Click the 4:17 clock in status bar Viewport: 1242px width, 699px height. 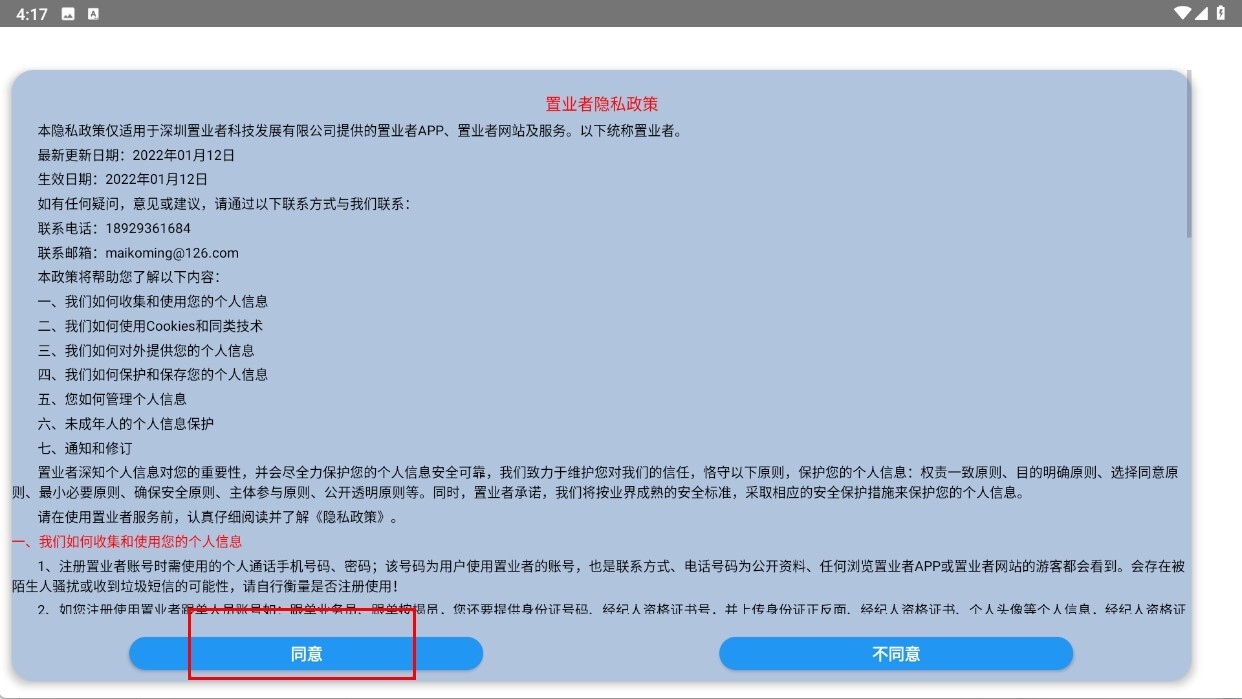click(x=32, y=14)
